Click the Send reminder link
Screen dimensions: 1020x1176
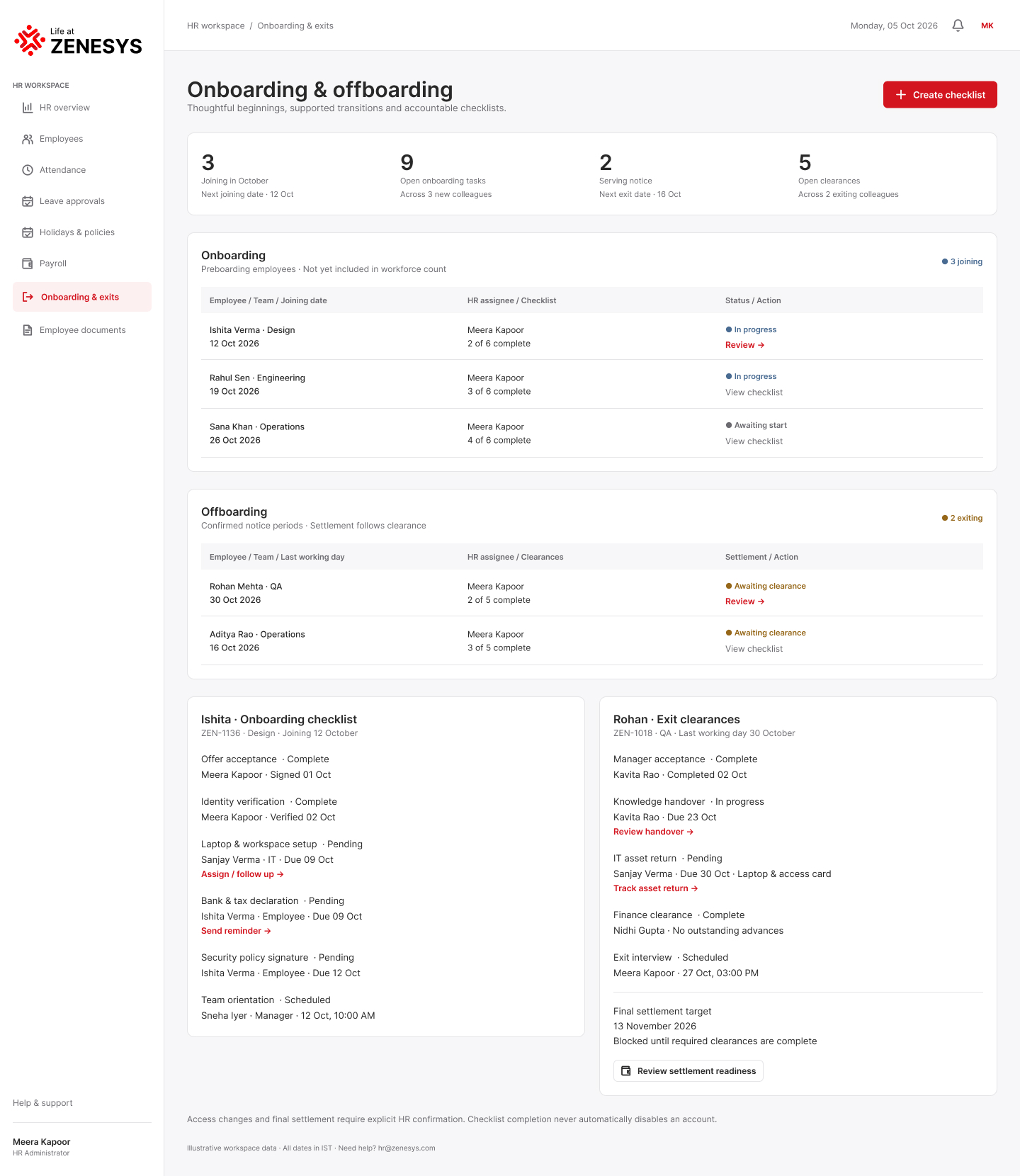click(x=236, y=931)
